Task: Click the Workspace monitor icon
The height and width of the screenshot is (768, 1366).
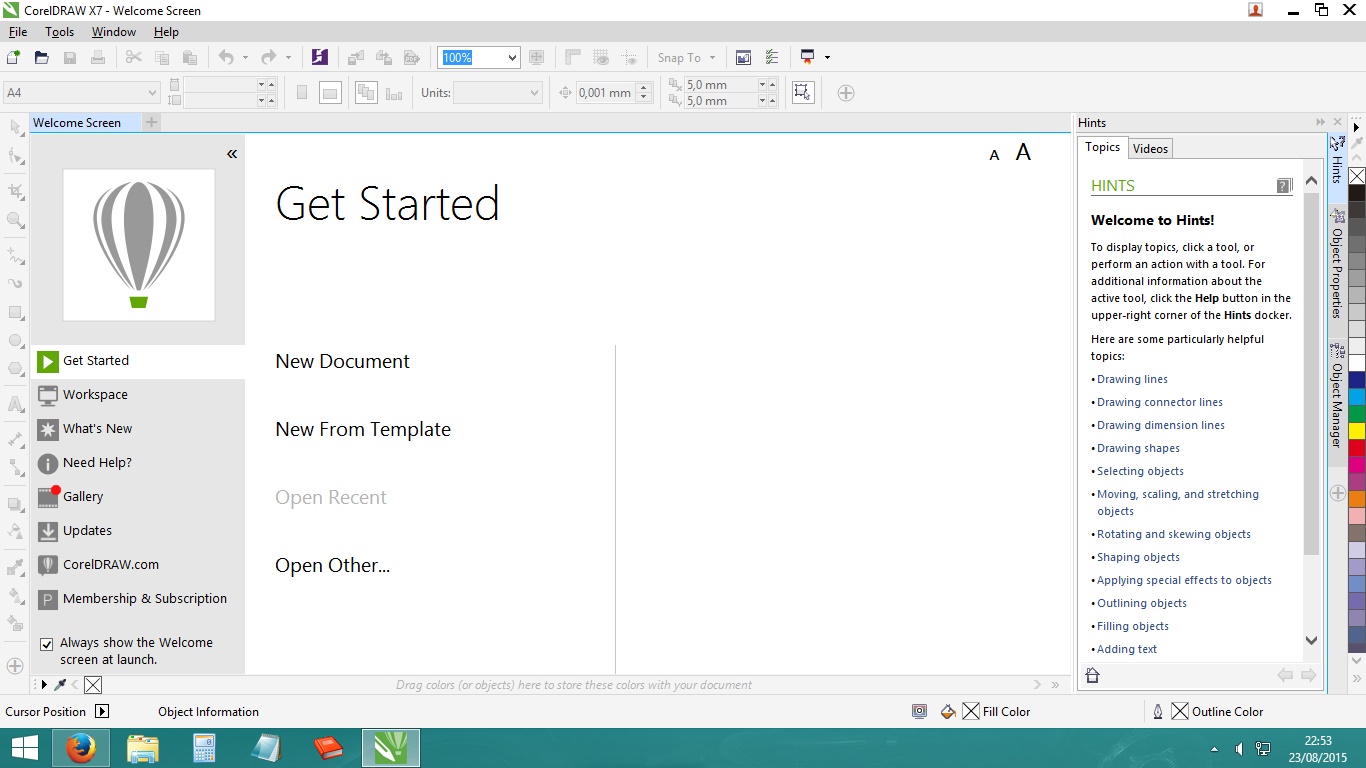Action: pyautogui.click(x=47, y=395)
